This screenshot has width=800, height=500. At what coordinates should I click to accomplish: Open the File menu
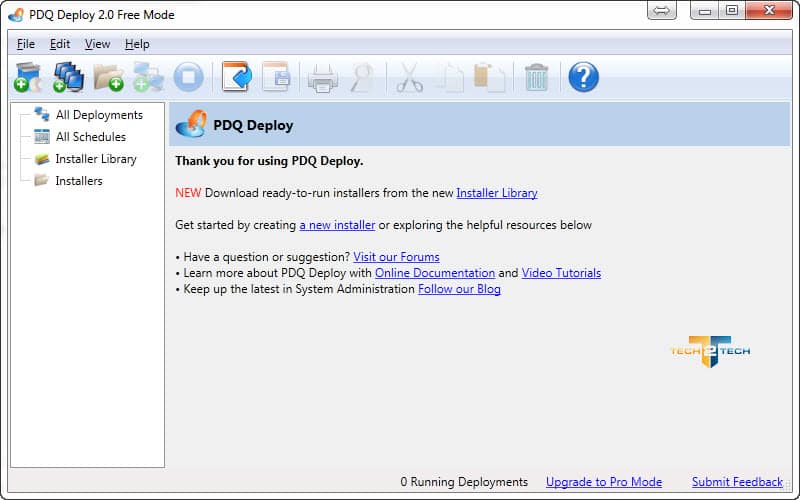(26, 44)
